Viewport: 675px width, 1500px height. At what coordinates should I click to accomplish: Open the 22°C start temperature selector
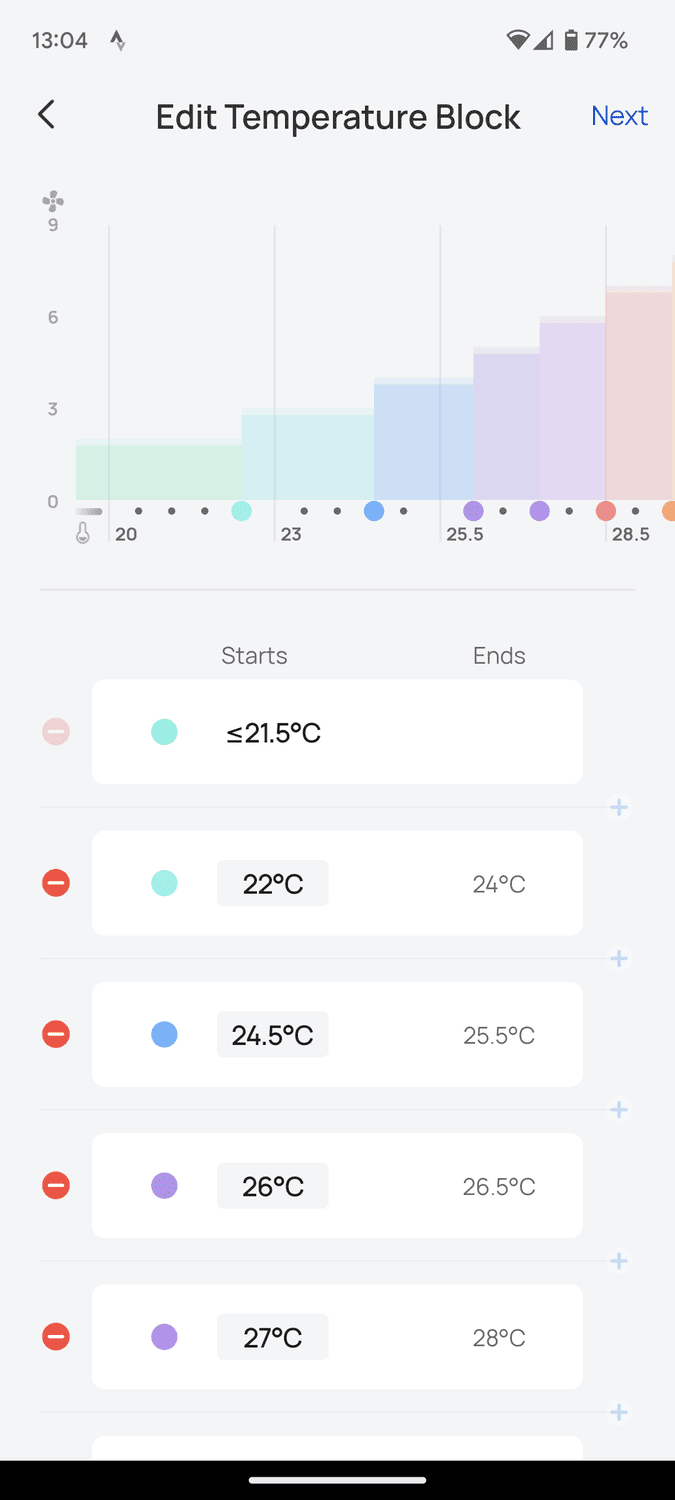(272, 884)
